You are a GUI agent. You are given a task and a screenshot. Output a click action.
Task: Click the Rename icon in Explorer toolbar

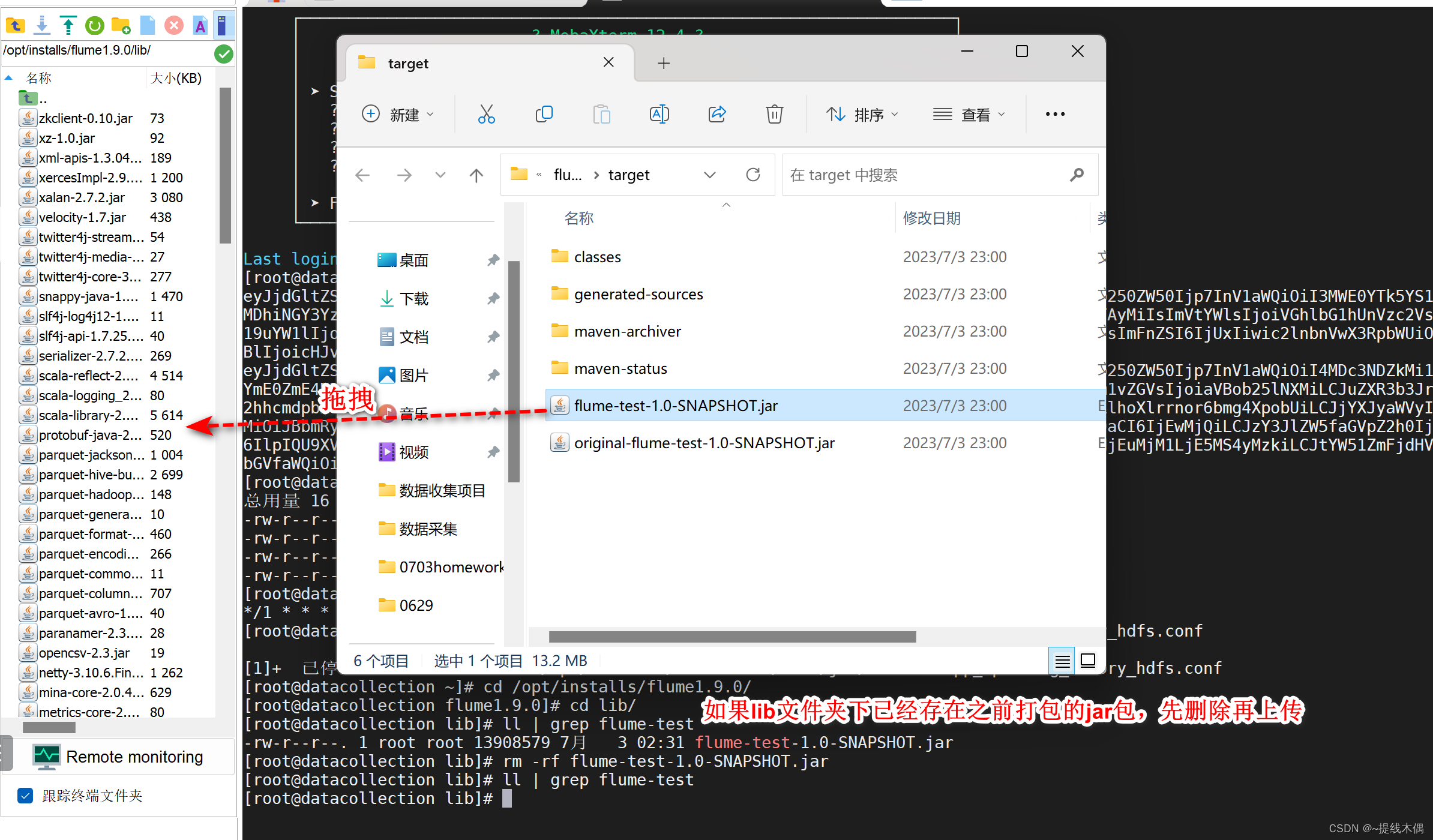(x=659, y=114)
